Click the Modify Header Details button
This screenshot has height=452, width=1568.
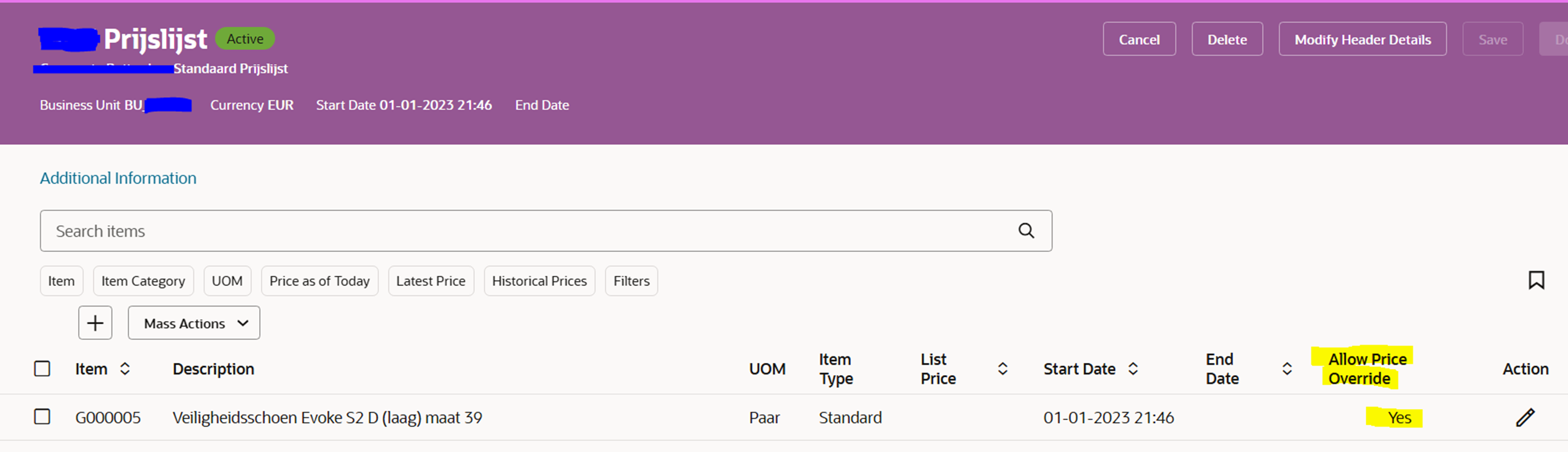[1362, 39]
